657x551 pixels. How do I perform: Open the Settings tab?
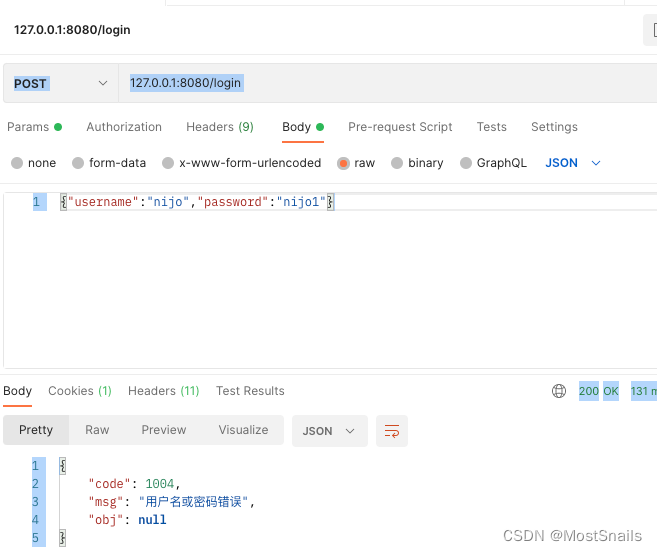[x=554, y=127]
